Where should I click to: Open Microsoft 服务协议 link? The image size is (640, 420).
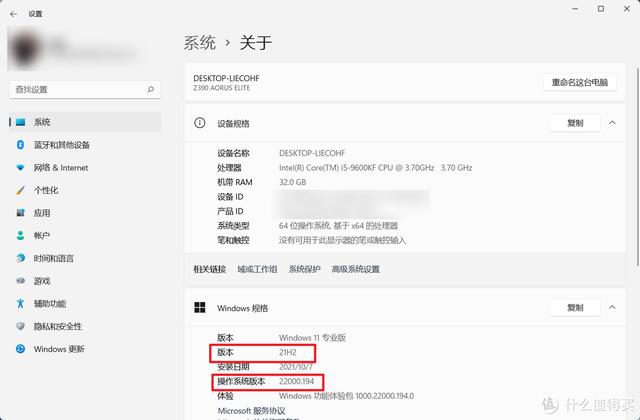[x=251, y=411]
